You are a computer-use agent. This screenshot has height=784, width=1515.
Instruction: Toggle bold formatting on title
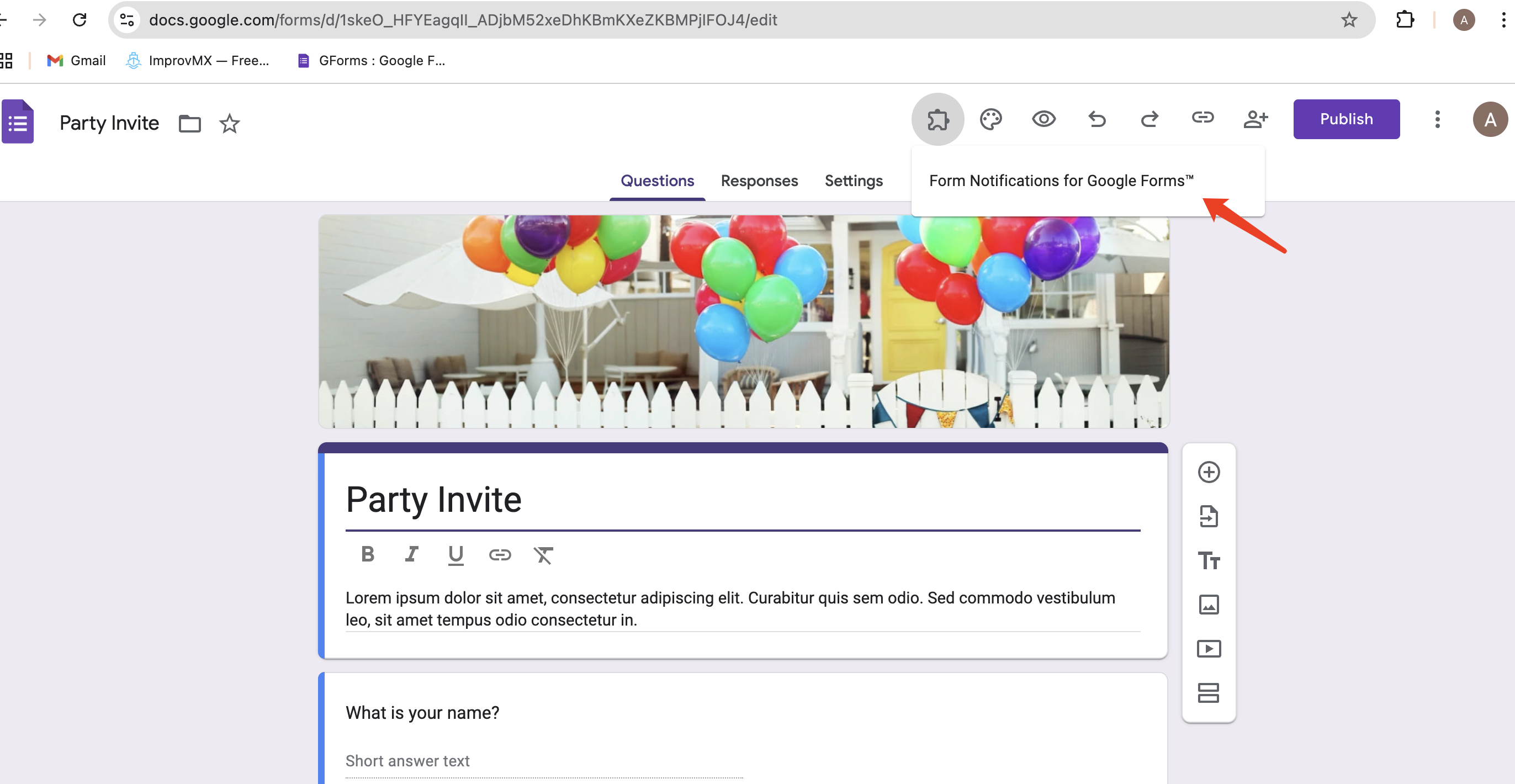tap(368, 554)
